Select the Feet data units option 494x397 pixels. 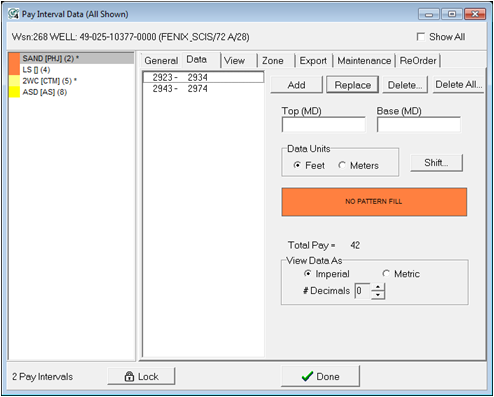(297, 165)
